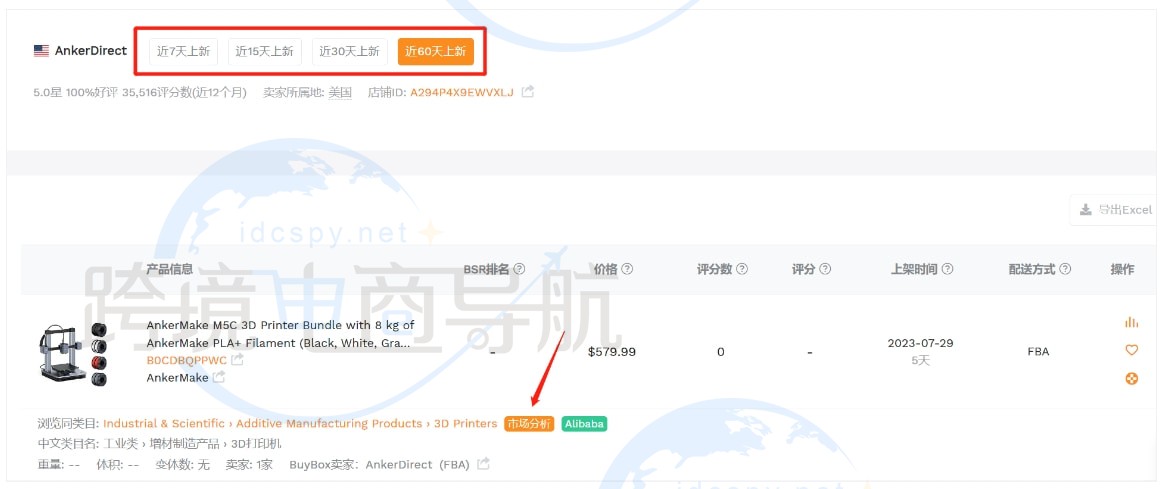1162x489 pixels.
Task: Open AnkerMake M5C 3D Printer product thumbnail
Action: [73, 354]
